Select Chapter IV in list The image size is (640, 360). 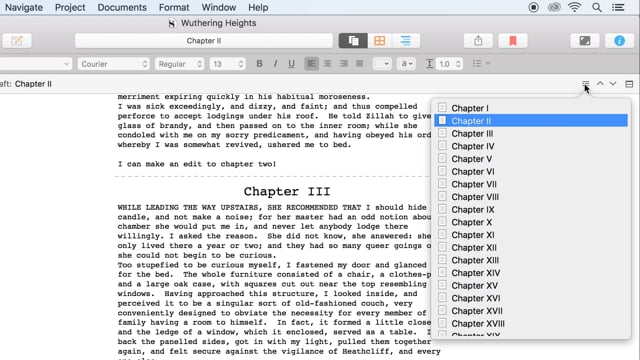pos(531,146)
